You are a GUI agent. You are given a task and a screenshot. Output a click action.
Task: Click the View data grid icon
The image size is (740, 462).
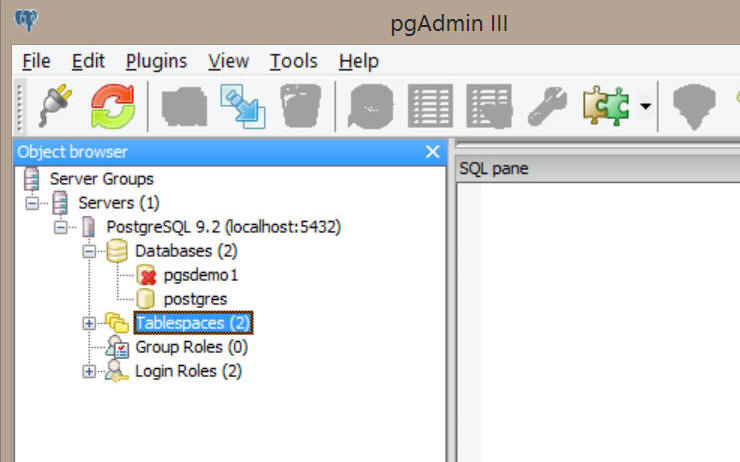(430, 106)
